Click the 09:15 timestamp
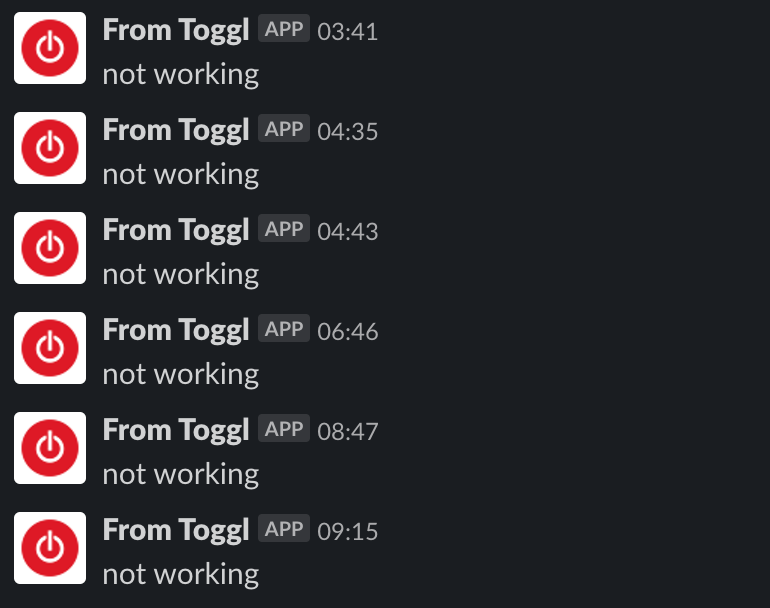Screen dimensions: 770x608 pos(347,531)
